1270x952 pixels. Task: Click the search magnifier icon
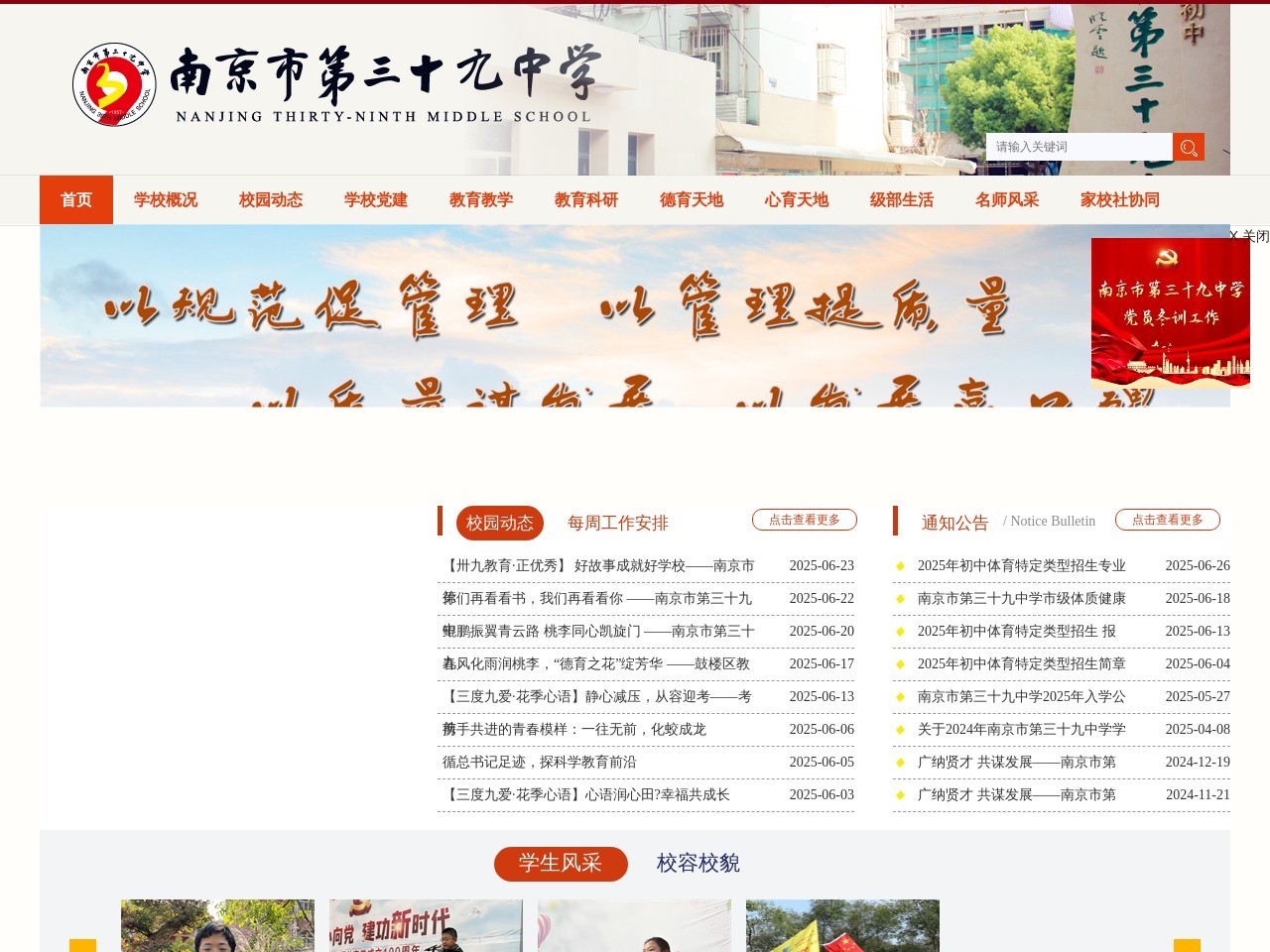tap(1189, 147)
